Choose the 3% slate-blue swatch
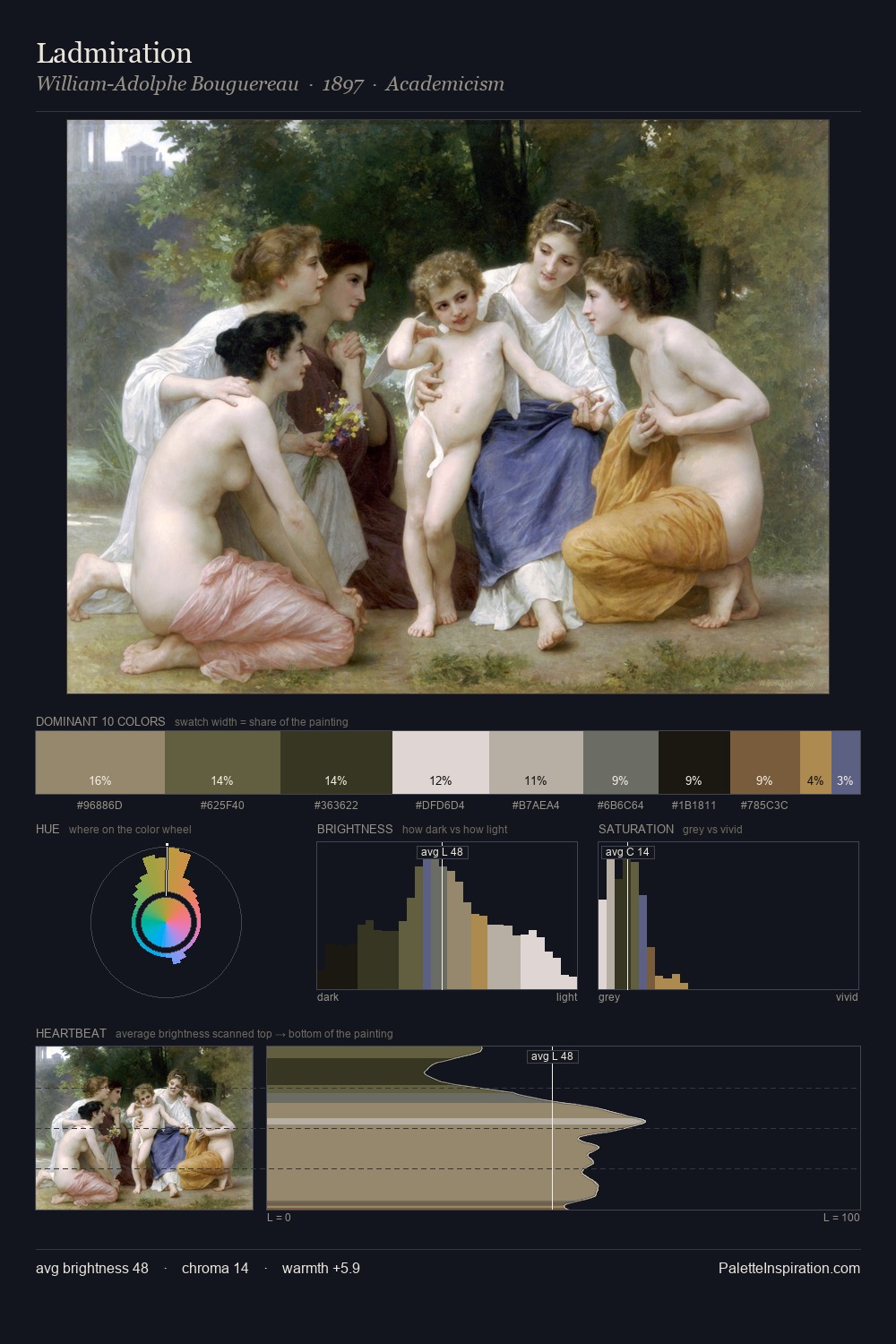This screenshot has width=896, height=1344. (846, 762)
